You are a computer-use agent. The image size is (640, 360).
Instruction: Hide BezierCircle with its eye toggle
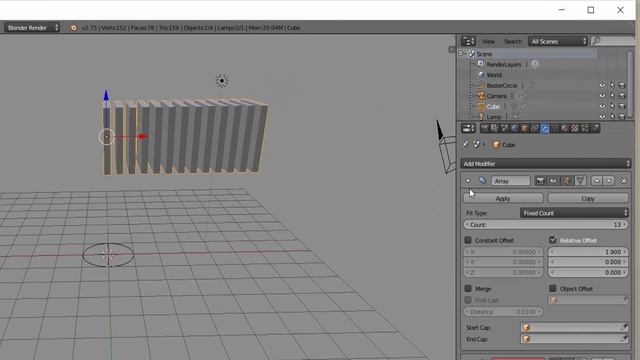[602, 85]
